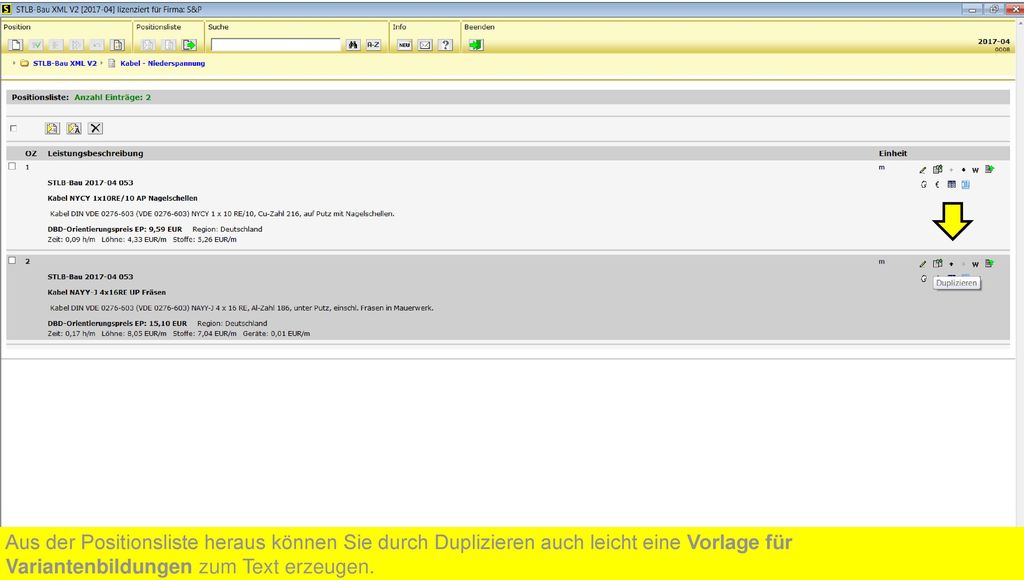Screen dimensions: 1024x580
Task: Click into the Suche text field
Action: pos(276,45)
